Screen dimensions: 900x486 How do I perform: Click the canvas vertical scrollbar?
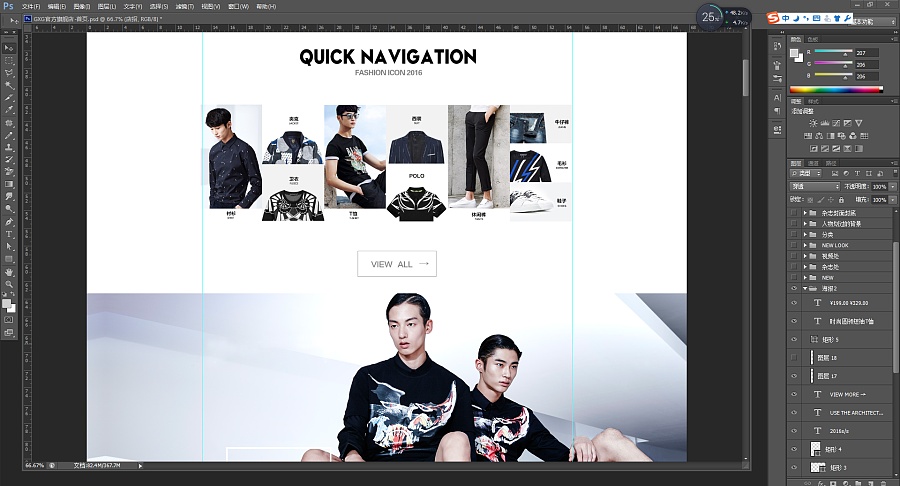click(x=746, y=77)
